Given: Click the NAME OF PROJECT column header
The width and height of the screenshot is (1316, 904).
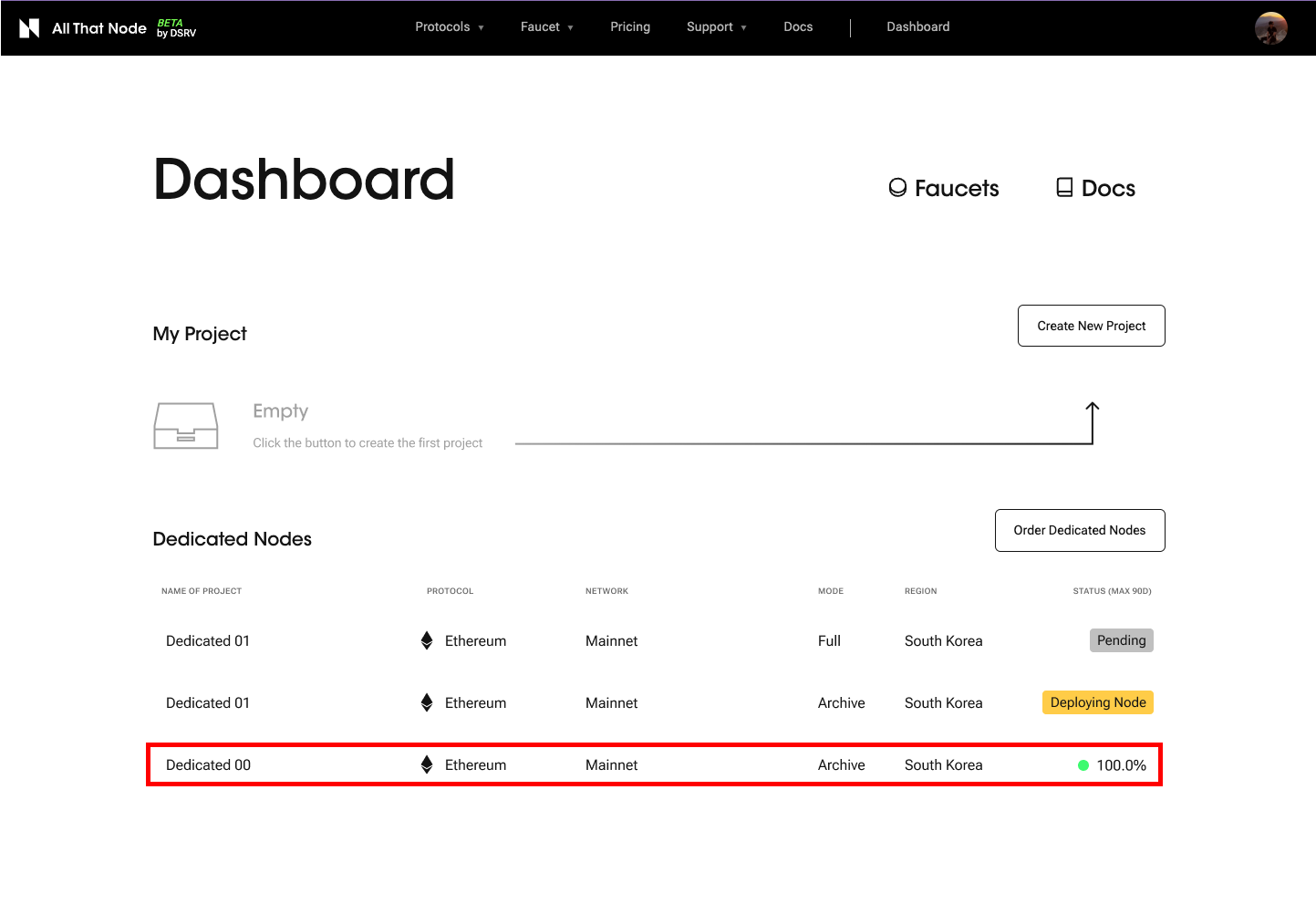Looking at the screenshot, I should 202,591.
